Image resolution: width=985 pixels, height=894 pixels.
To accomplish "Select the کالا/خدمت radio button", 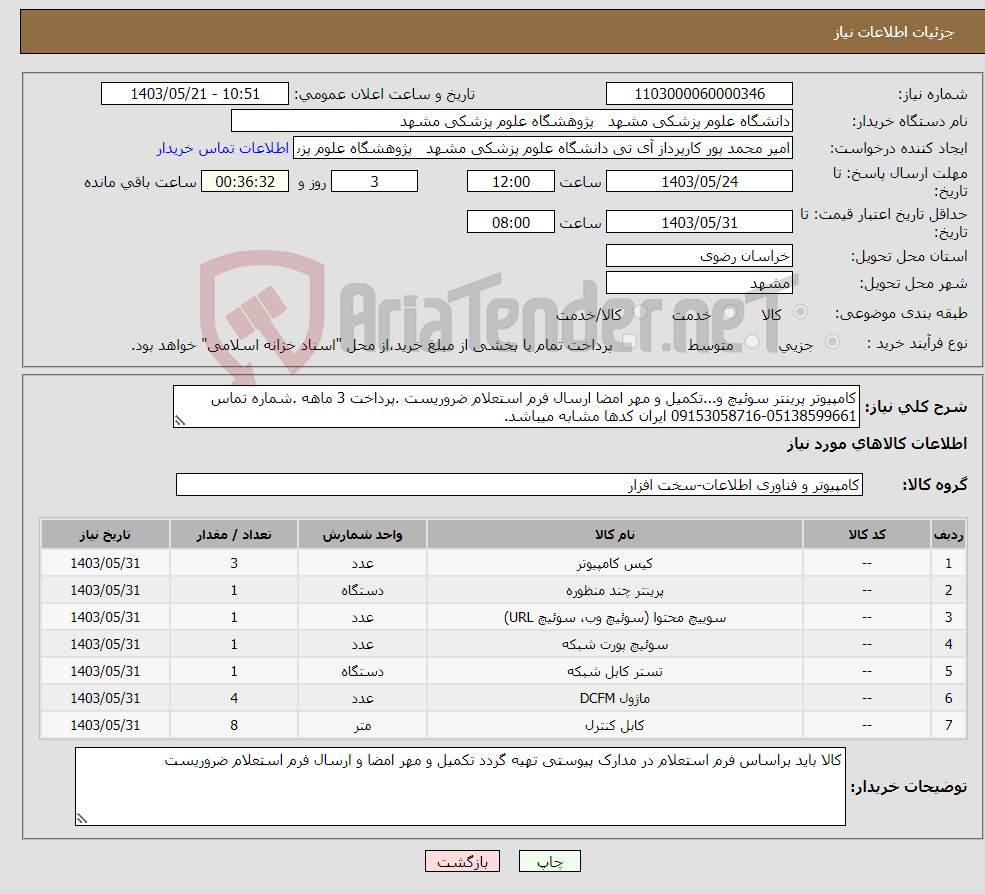I will [640, 312].
